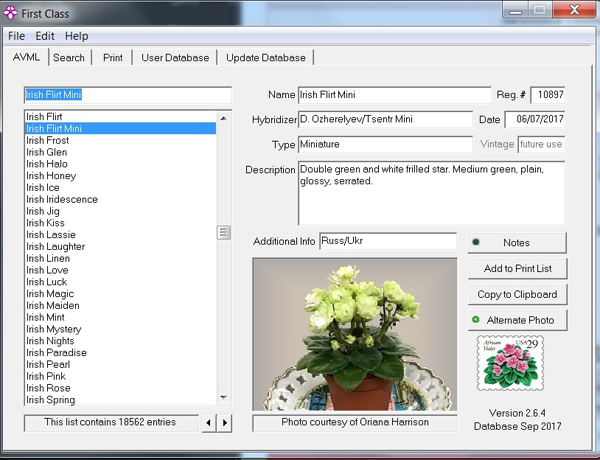The width and height of the screenshot is (600, 460).
Task: Switch to the Update Database tab
Action: click(x=266, y=57)
